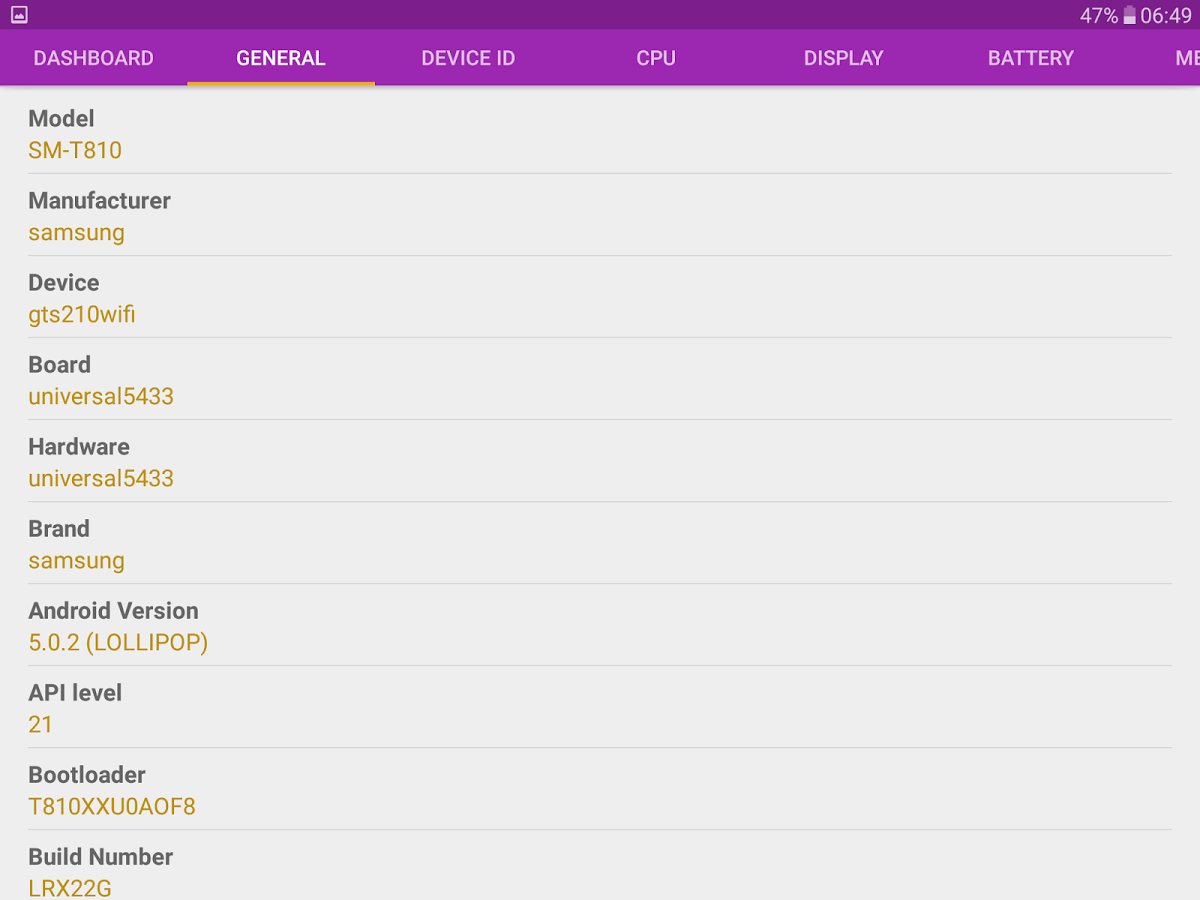Select the samsung value under Brand
The image size is (1200, 900).
tap(76, 561)
